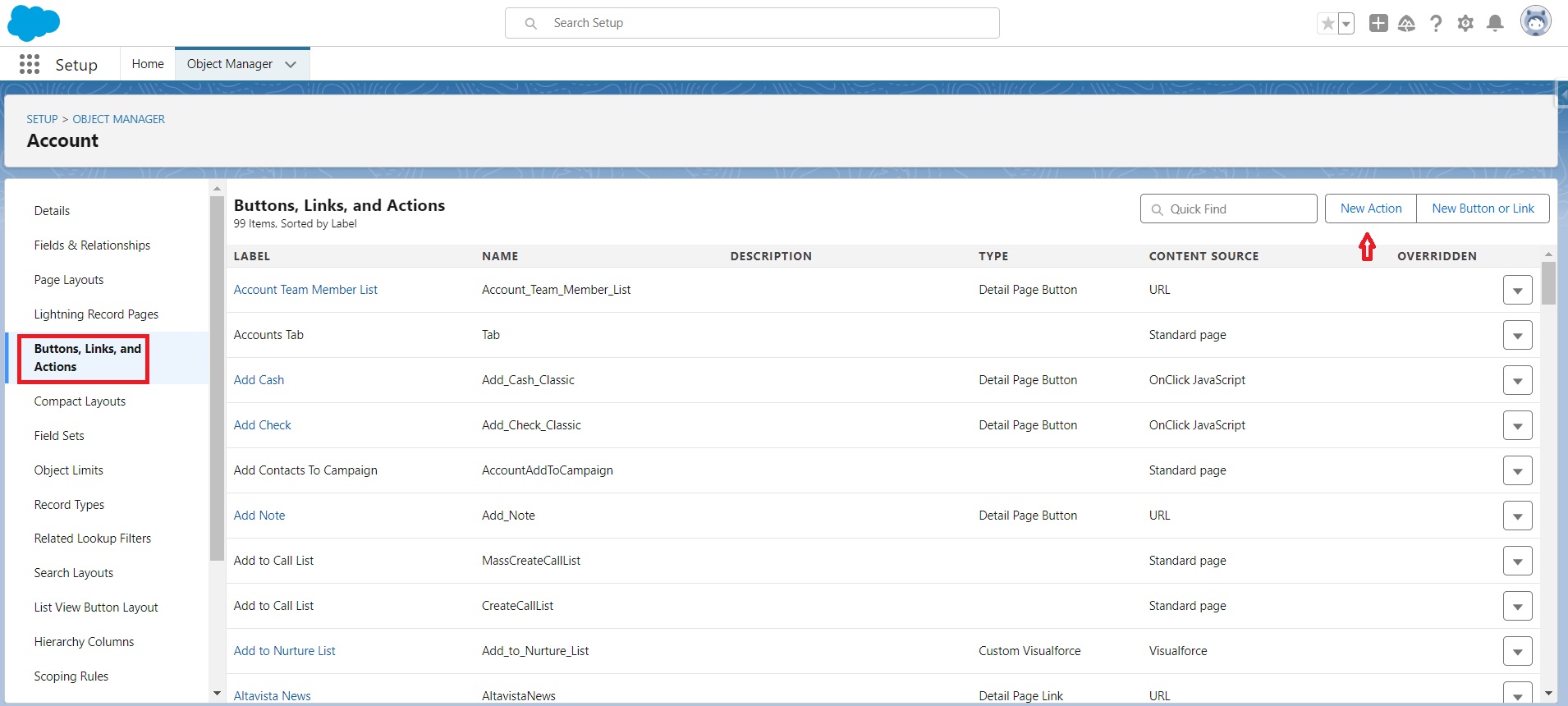Screen dimensions: 1568x706
Task: Open row menu for MassCreateCallList row
Action: pyautogui.click(x=1517, y=562)
